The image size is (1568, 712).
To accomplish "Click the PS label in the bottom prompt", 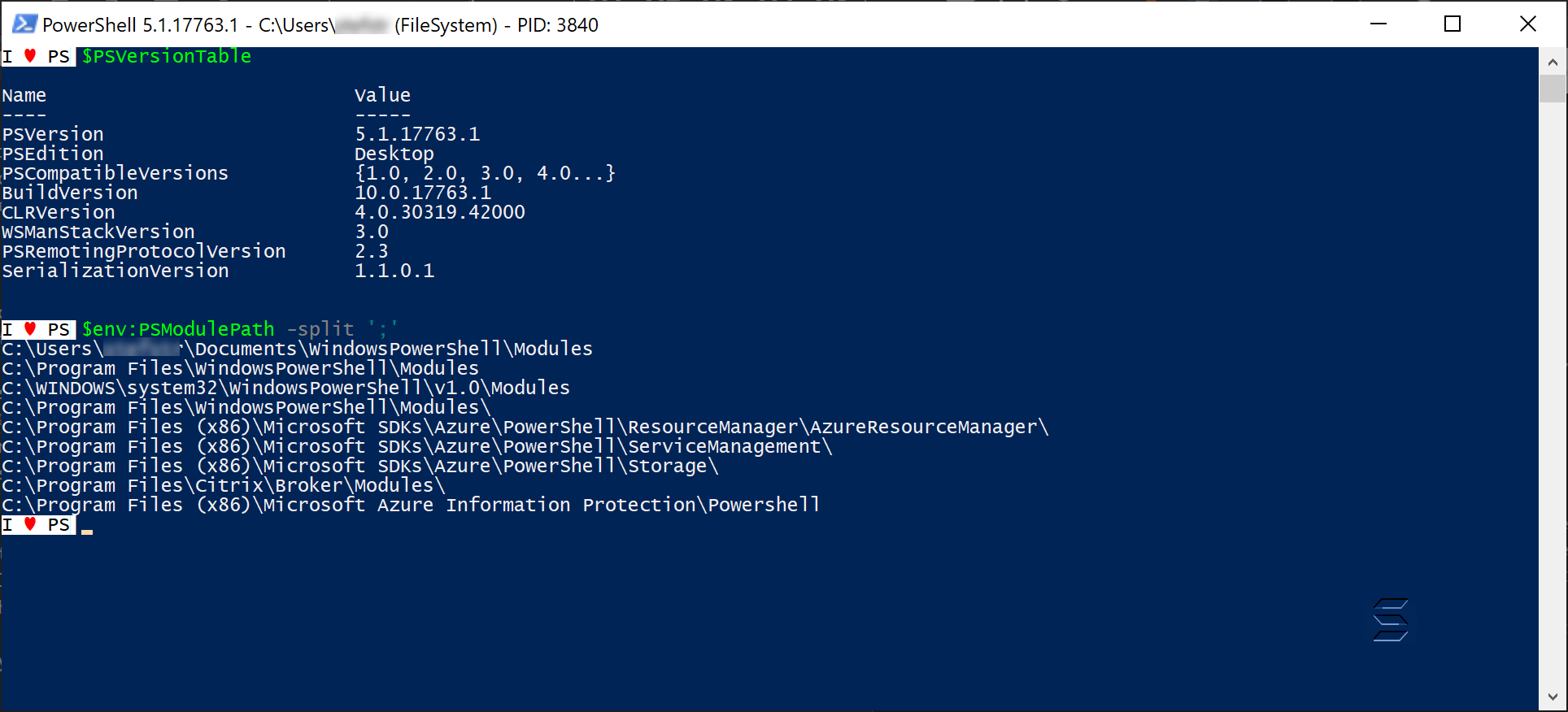I will 58,524.
